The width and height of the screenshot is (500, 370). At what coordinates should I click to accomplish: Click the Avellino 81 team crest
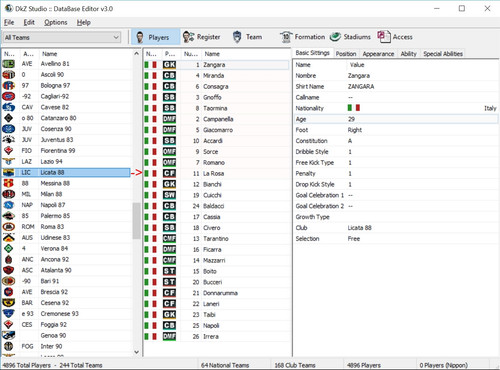point(9,64)
